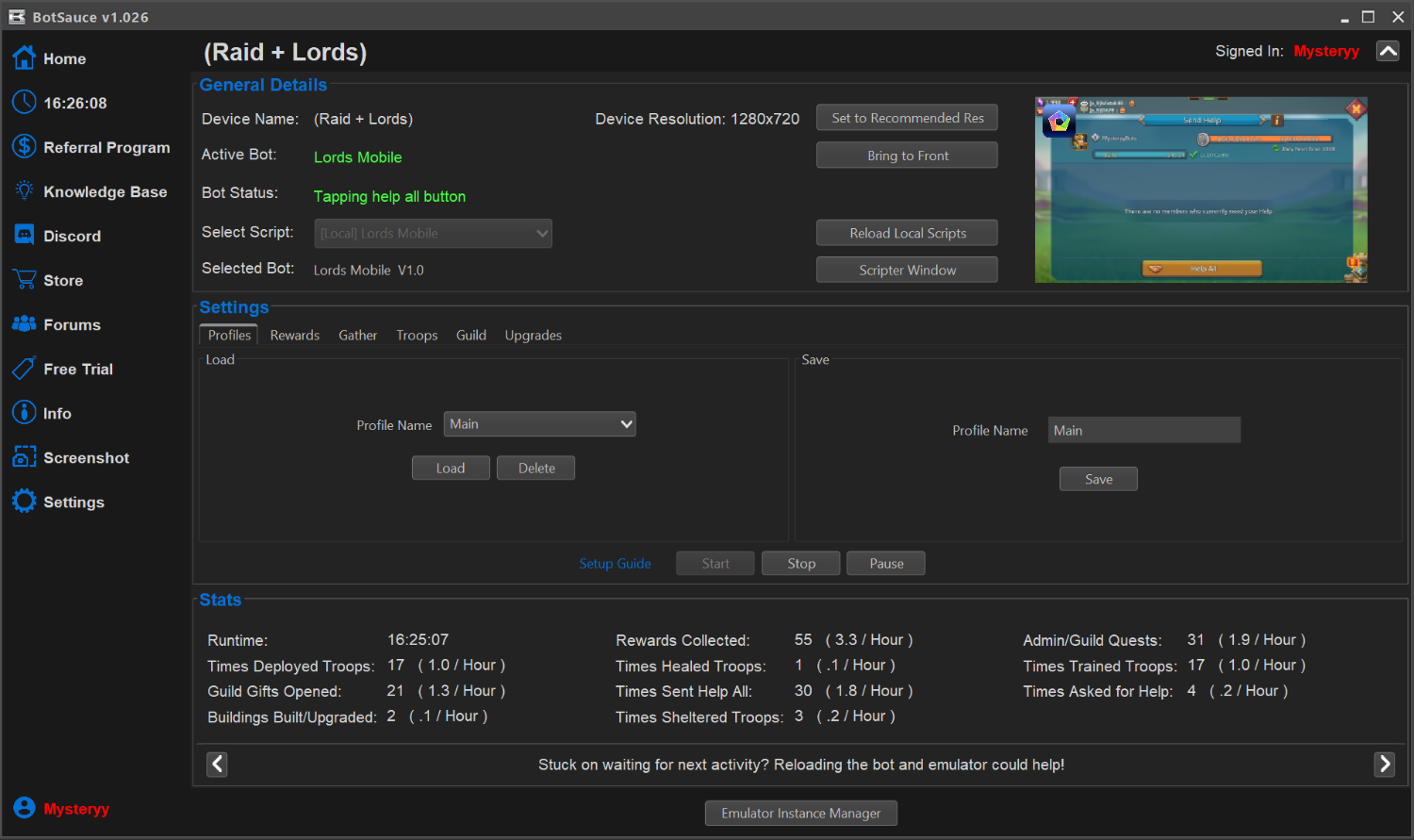
Task: Click the Times Sheltered Troops label
Action: (x=699, y=716)
